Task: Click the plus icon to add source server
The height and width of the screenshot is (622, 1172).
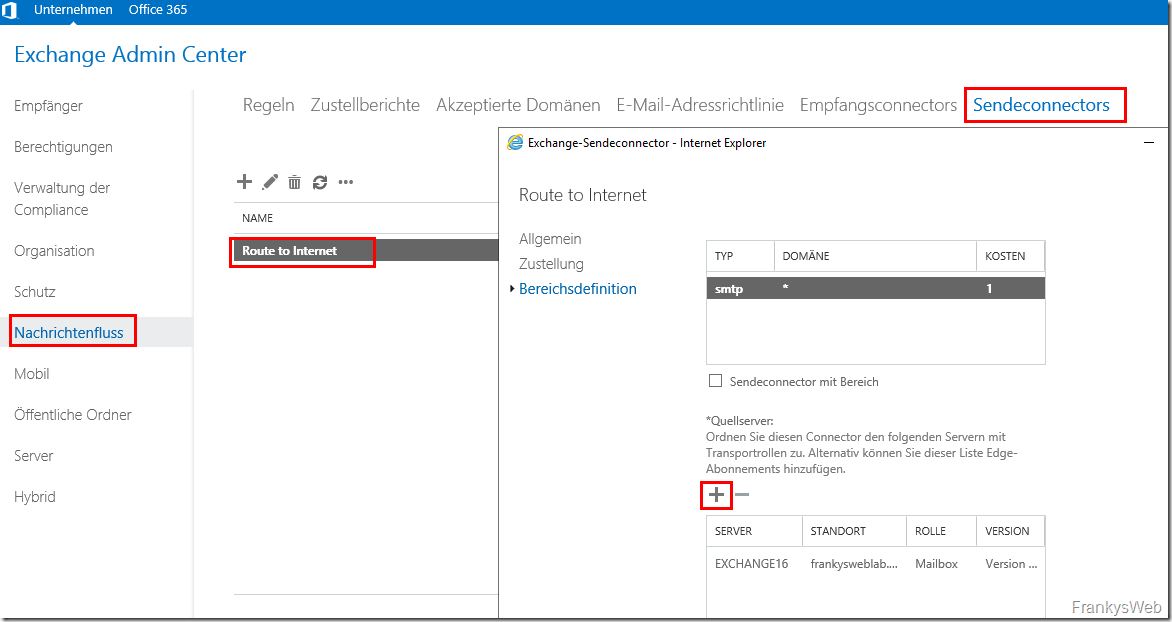Action: coord(716,495)
